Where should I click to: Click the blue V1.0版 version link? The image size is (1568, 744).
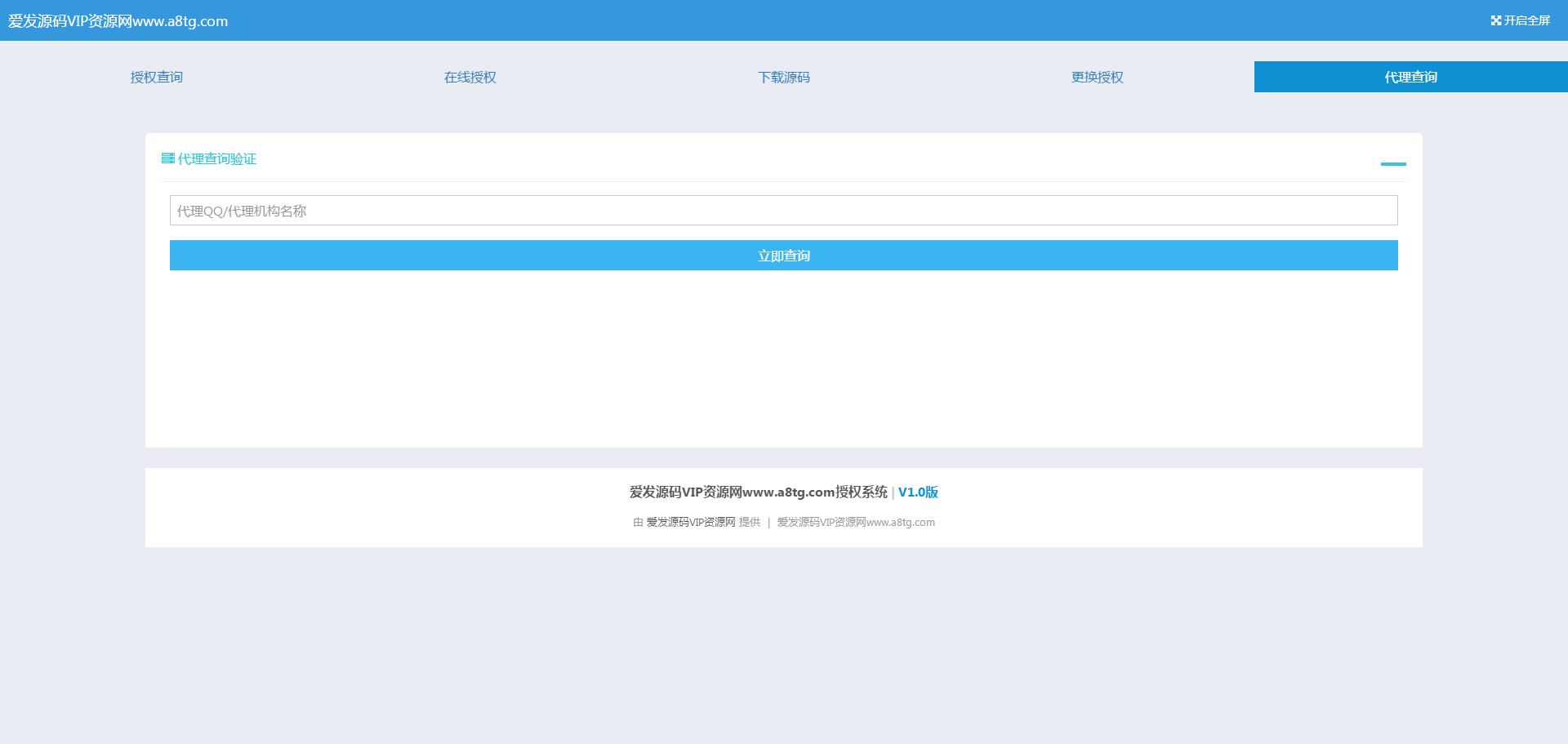pos(918,492)
